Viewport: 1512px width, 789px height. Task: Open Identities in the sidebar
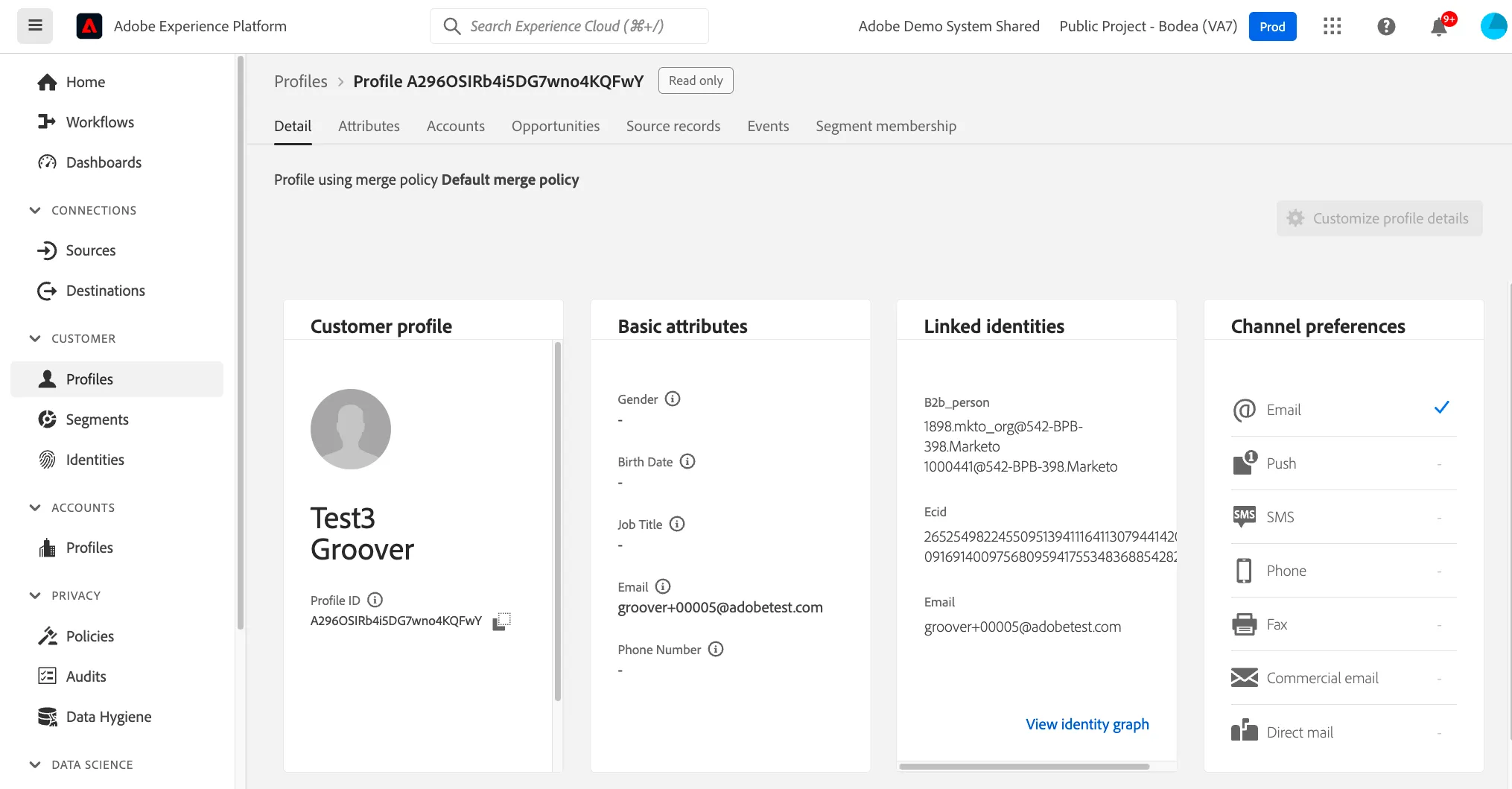pyautogui.click(x=117, y=460)
